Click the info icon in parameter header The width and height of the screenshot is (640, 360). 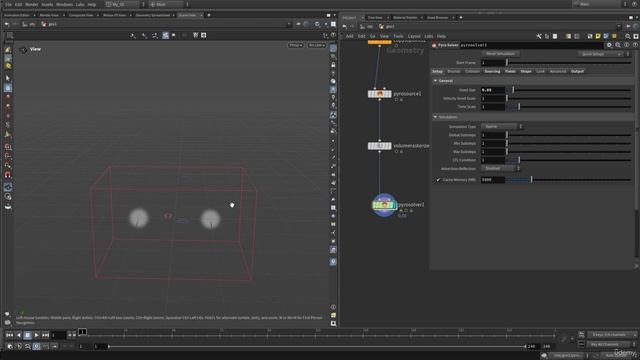point(627,45)
